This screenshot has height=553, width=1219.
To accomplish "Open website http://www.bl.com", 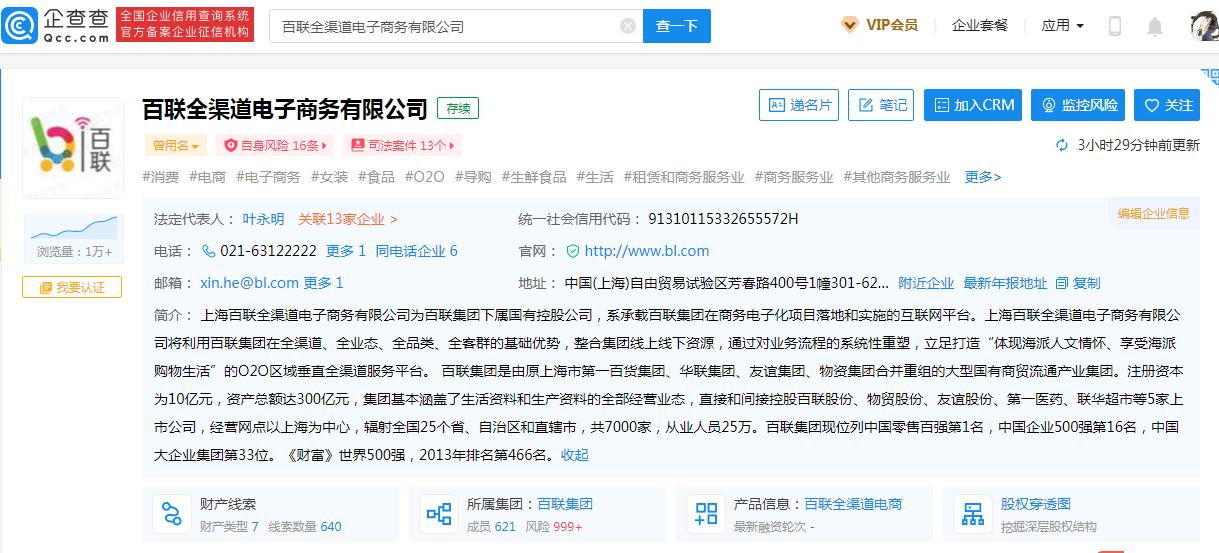I will tap(647, 251).
